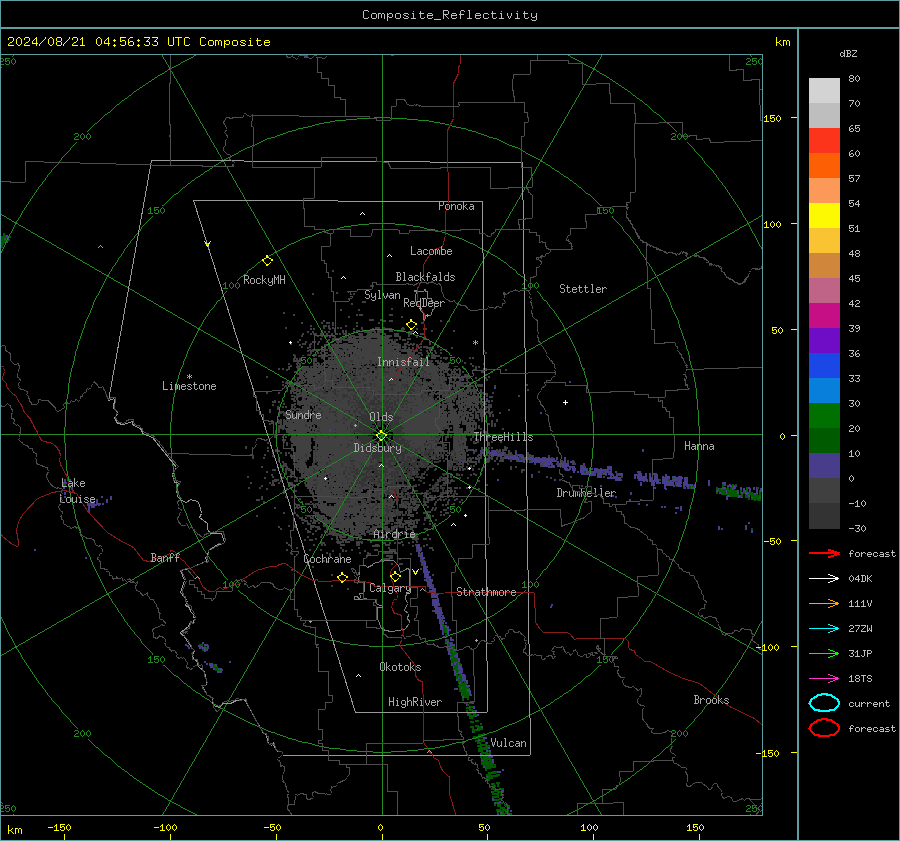This screenshot has width=900, height=841.
Task: Click the red forecast arrow legend icon
Action: [824, 553]
